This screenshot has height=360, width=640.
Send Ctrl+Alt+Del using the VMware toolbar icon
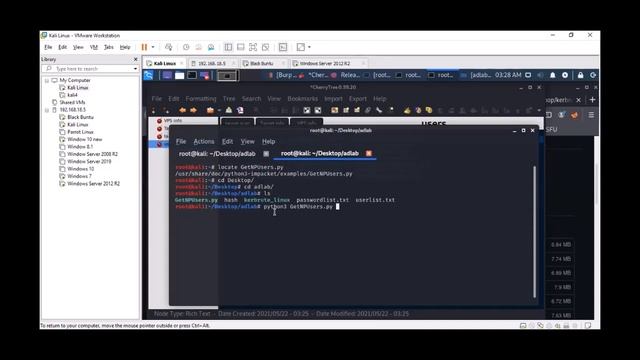coord(169,47)
